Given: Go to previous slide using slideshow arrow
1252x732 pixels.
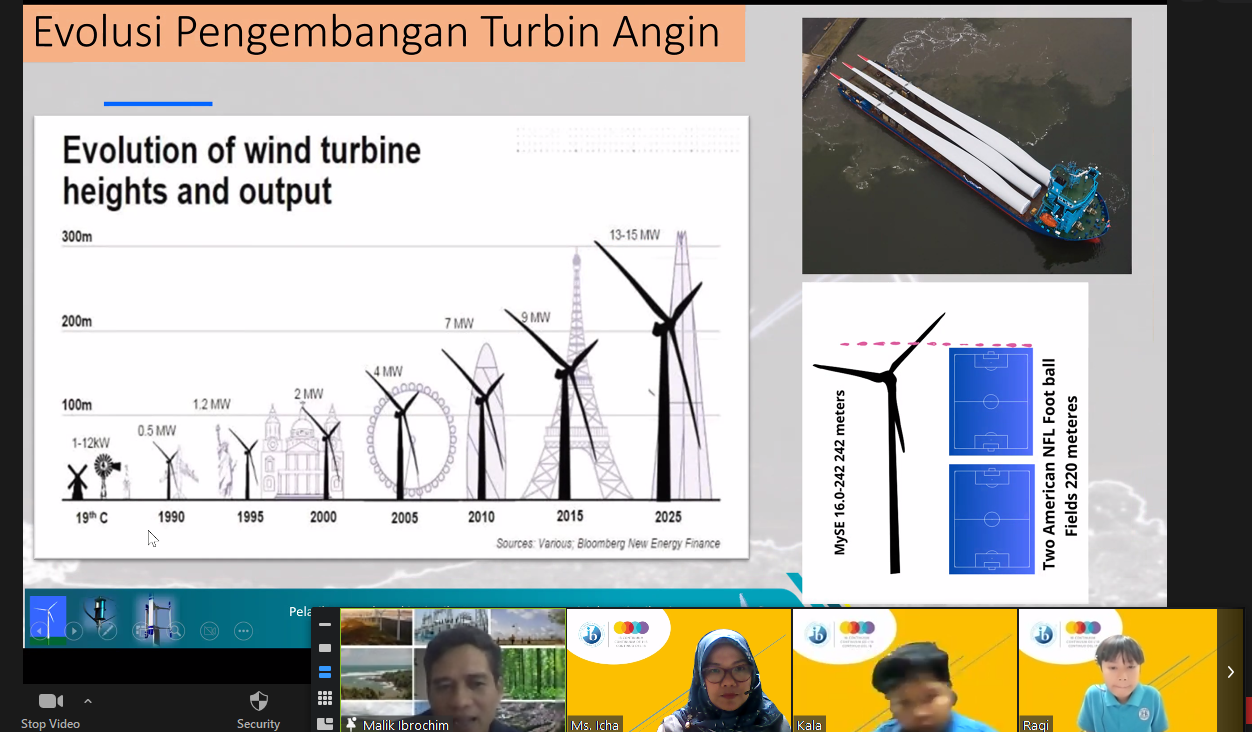Looking at the screenshot, I should (40, 631).
